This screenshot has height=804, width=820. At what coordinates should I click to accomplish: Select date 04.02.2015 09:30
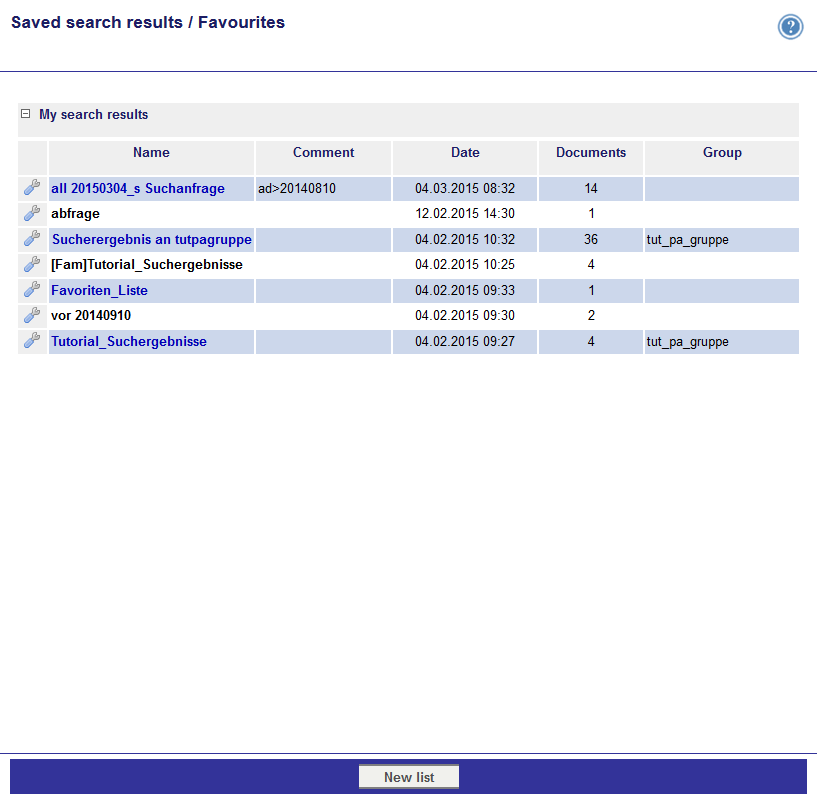coord(465,315)
